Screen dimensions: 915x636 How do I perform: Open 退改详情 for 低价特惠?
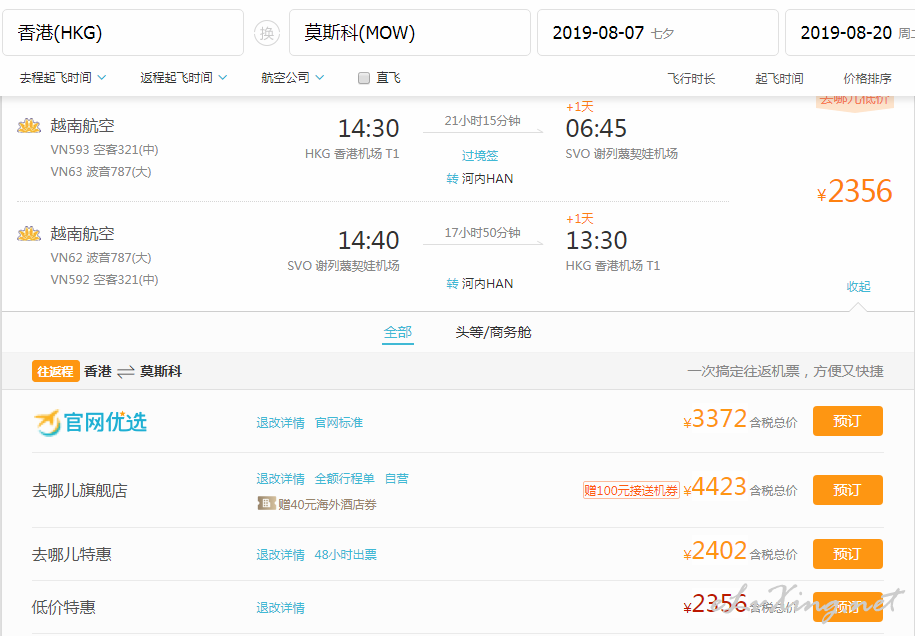point(280,607)
